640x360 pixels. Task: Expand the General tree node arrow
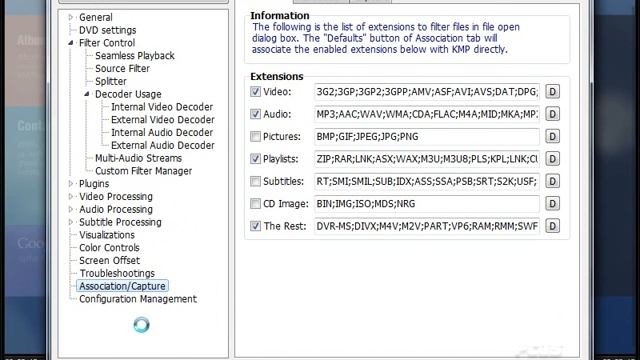(x=71, y=17)
